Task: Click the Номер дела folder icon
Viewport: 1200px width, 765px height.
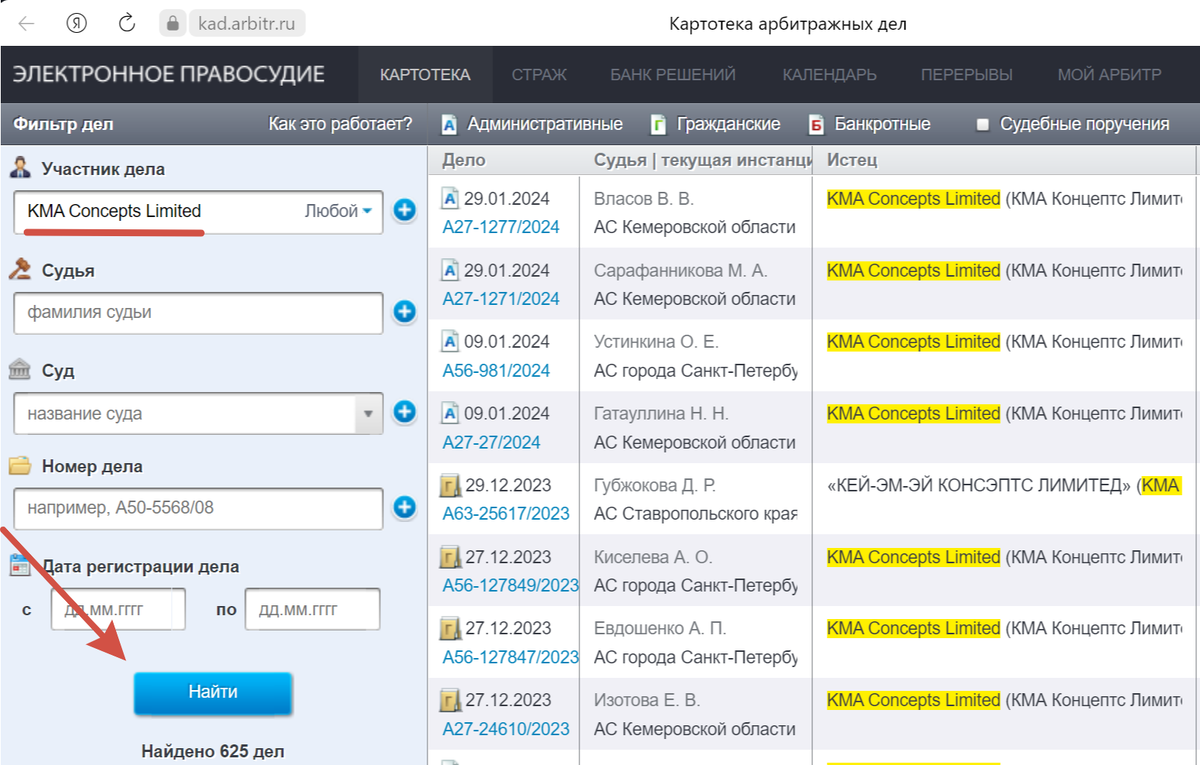Action: (x=20, y=466)
